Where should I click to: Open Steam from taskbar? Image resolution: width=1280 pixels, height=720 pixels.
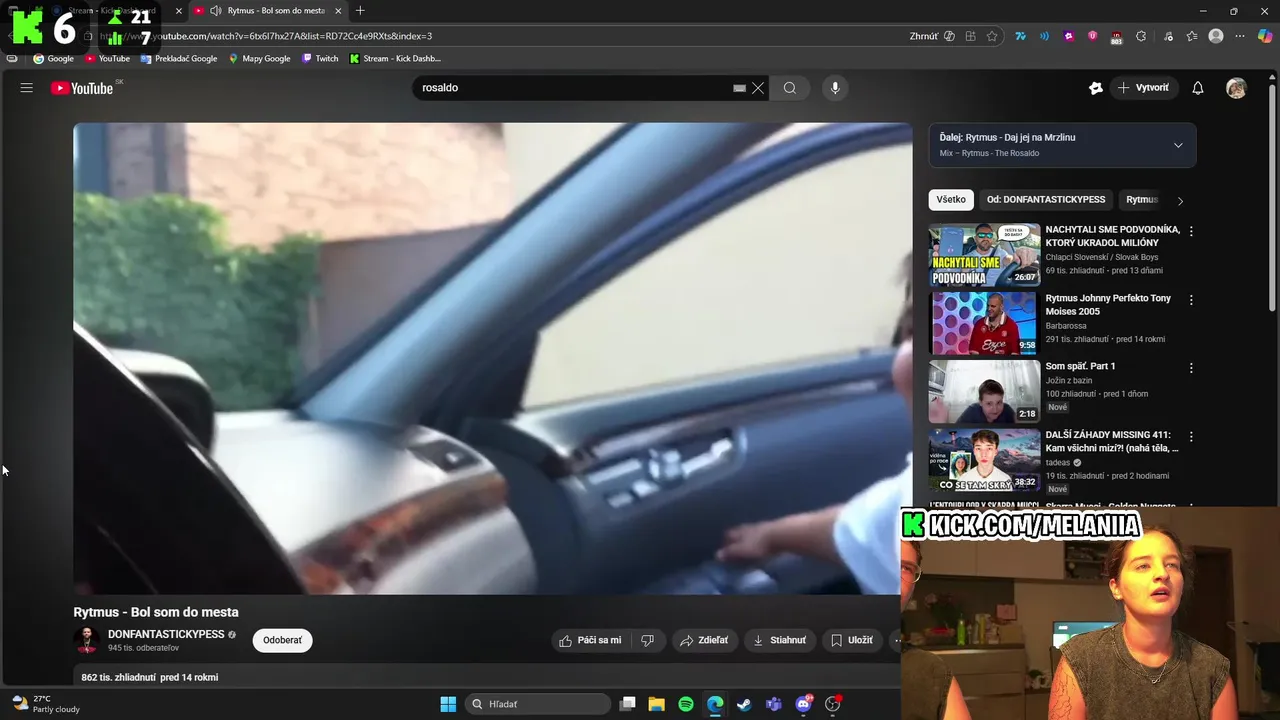coord(744,704)
